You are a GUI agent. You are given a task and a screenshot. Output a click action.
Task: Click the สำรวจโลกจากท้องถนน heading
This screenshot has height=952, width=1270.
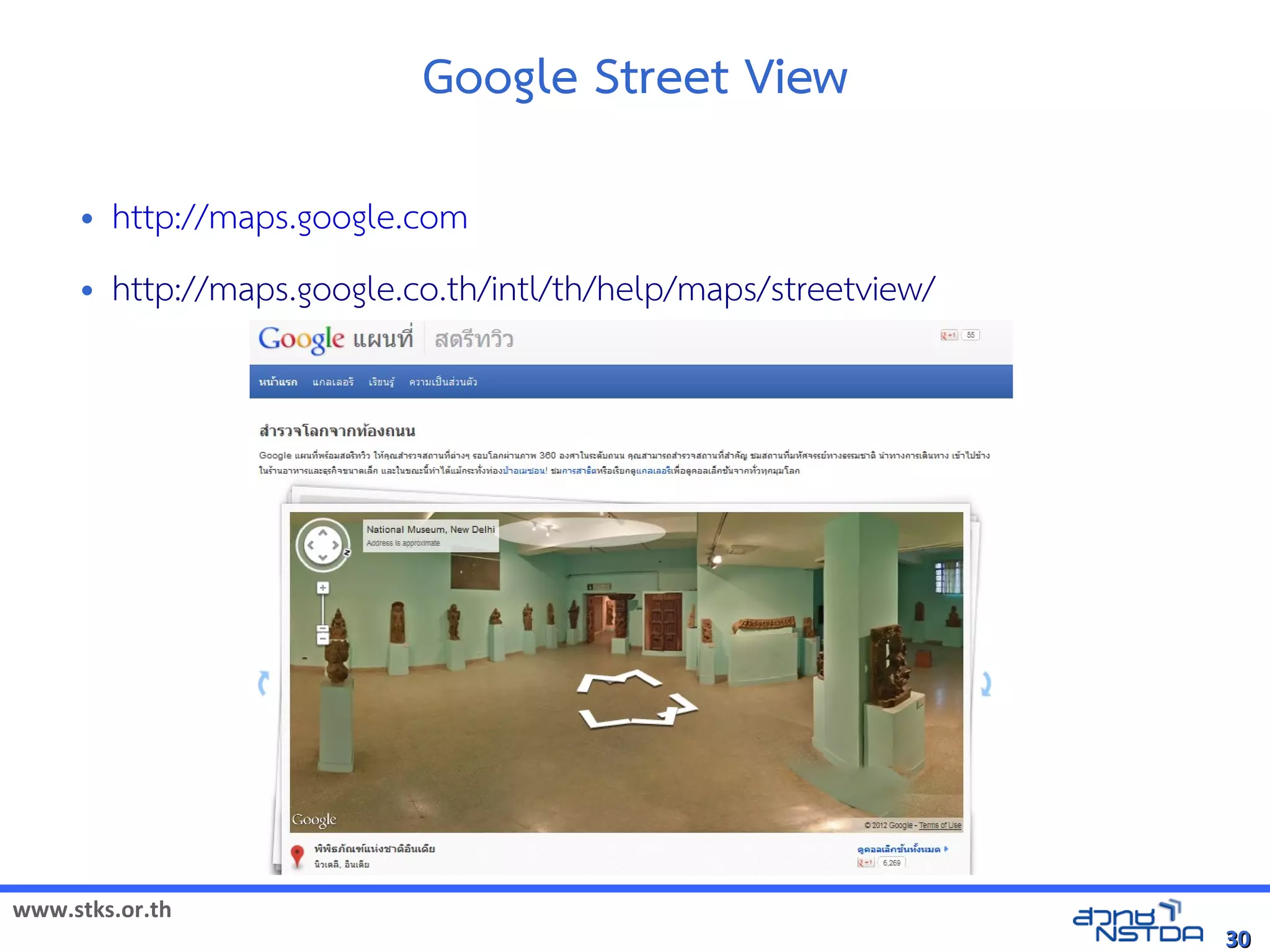(x=337, y=431)
